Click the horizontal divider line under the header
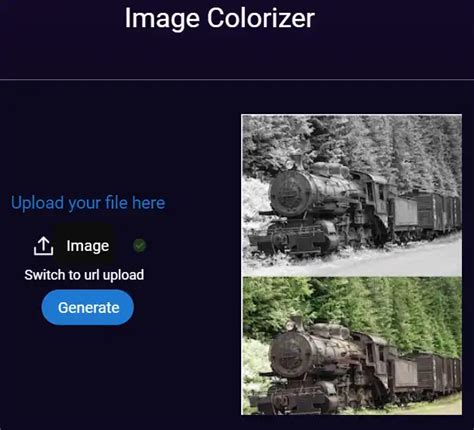Screen dimensions: 474x430 point(237,80)
